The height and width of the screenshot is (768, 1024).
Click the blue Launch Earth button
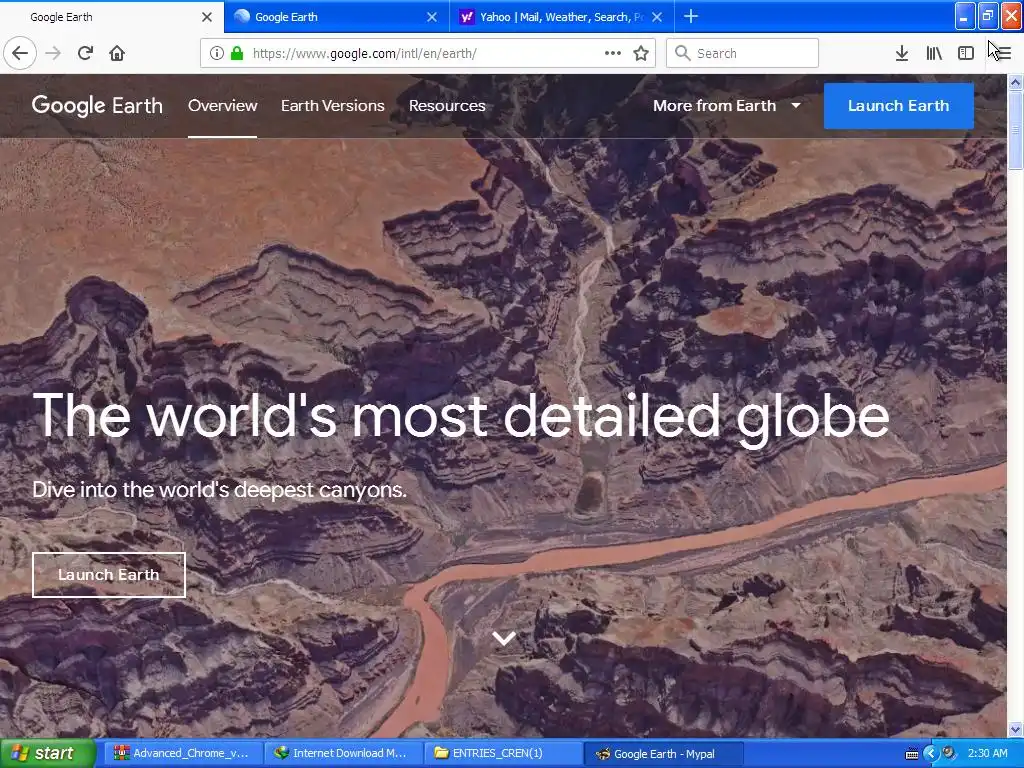899,106
